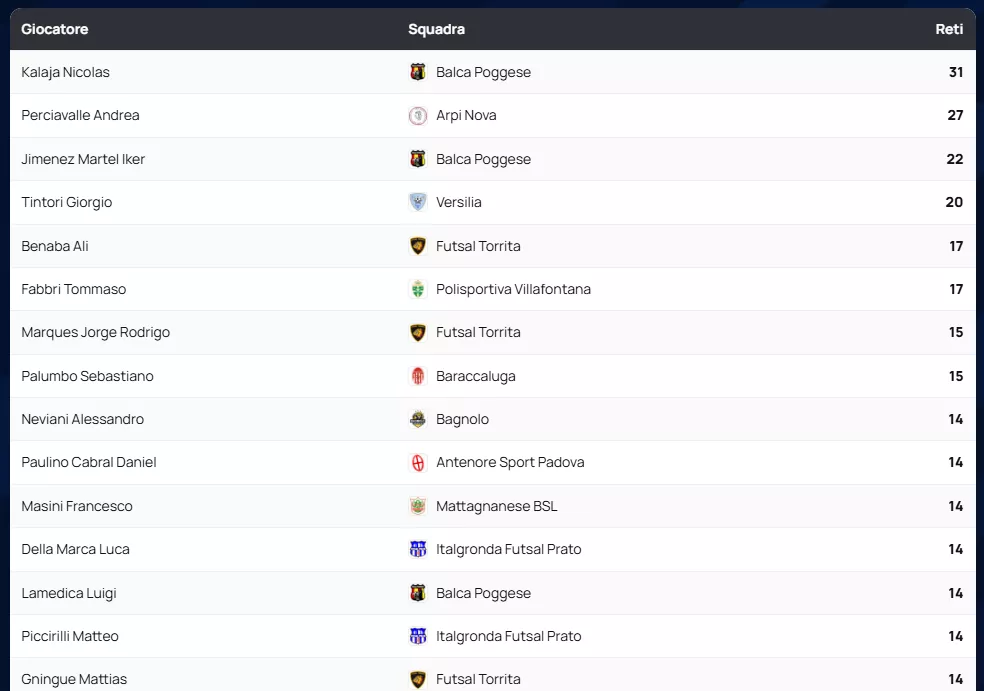This screenshot has width=984, height=691.
Task: Sort table by Reti column header
Action: [x=949, y=29]
